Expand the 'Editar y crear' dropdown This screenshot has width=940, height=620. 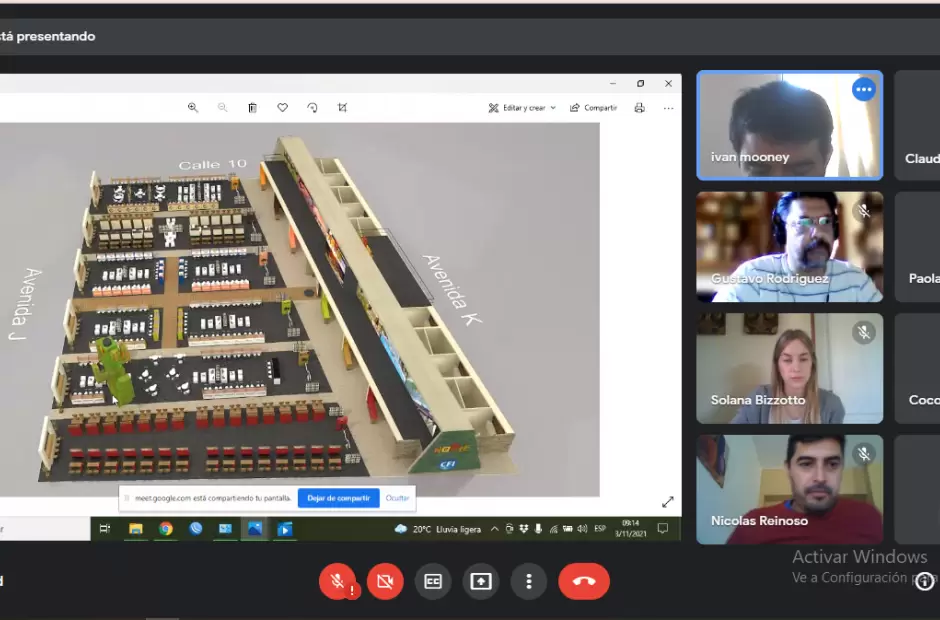(x=522, y=108)
